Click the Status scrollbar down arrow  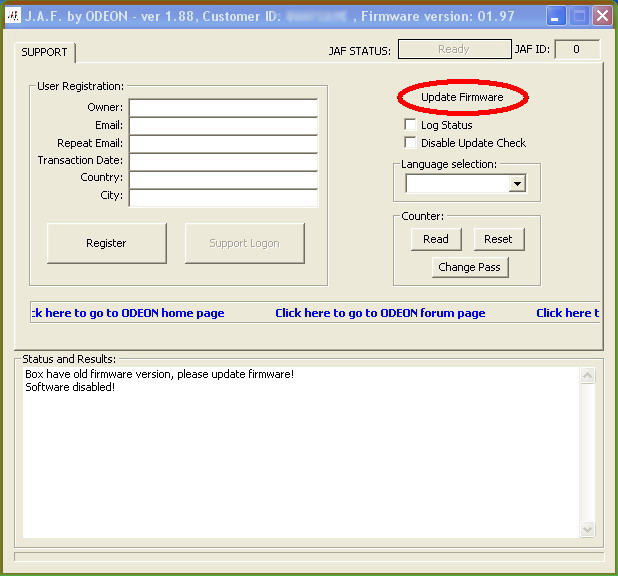587,529
